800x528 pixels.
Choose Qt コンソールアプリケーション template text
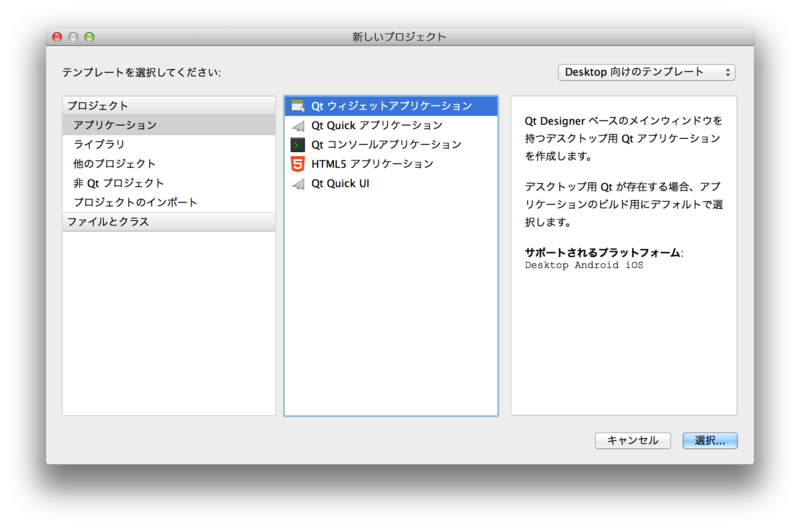click(386, 145)
